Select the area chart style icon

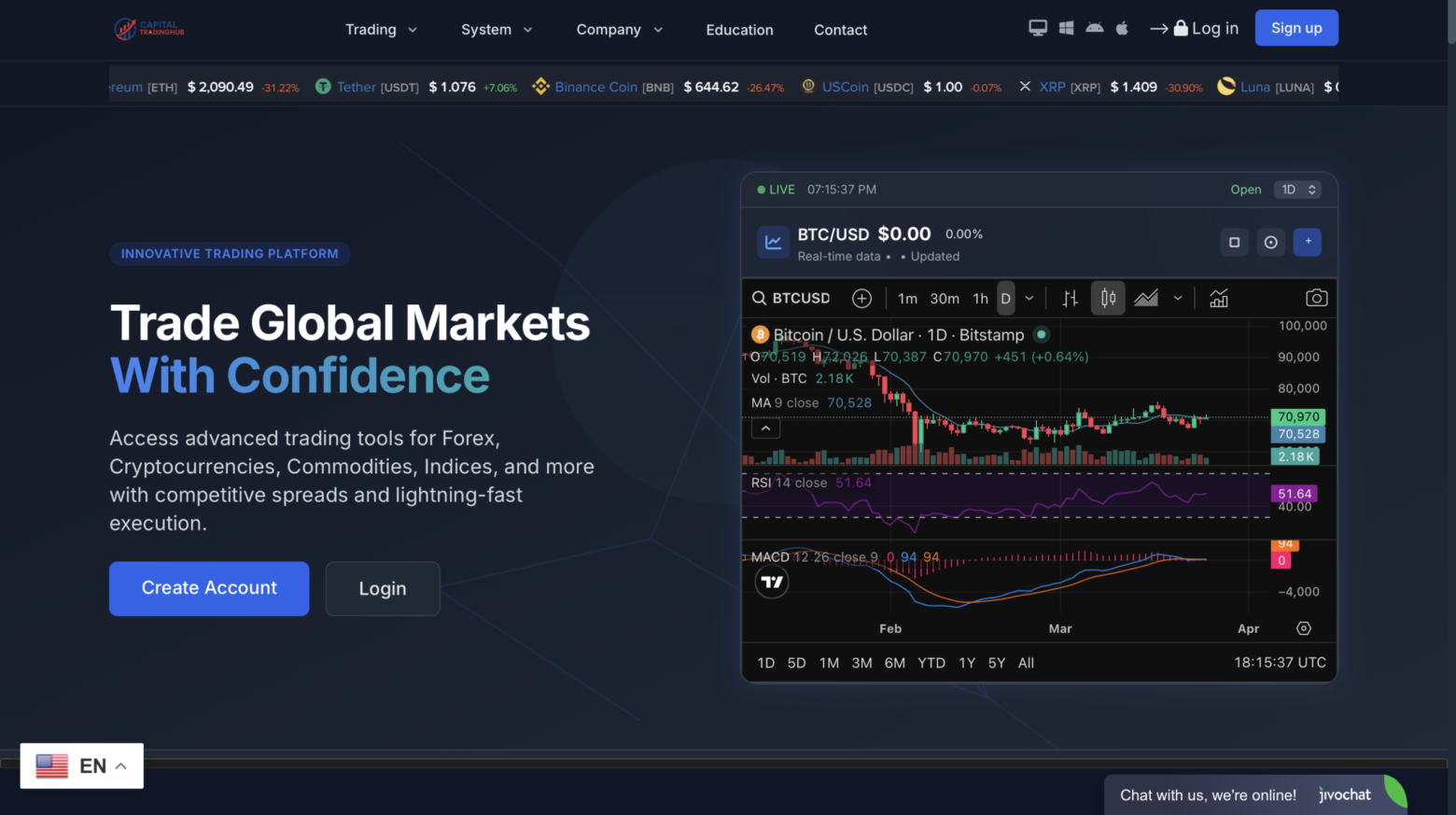(1145, 298)
